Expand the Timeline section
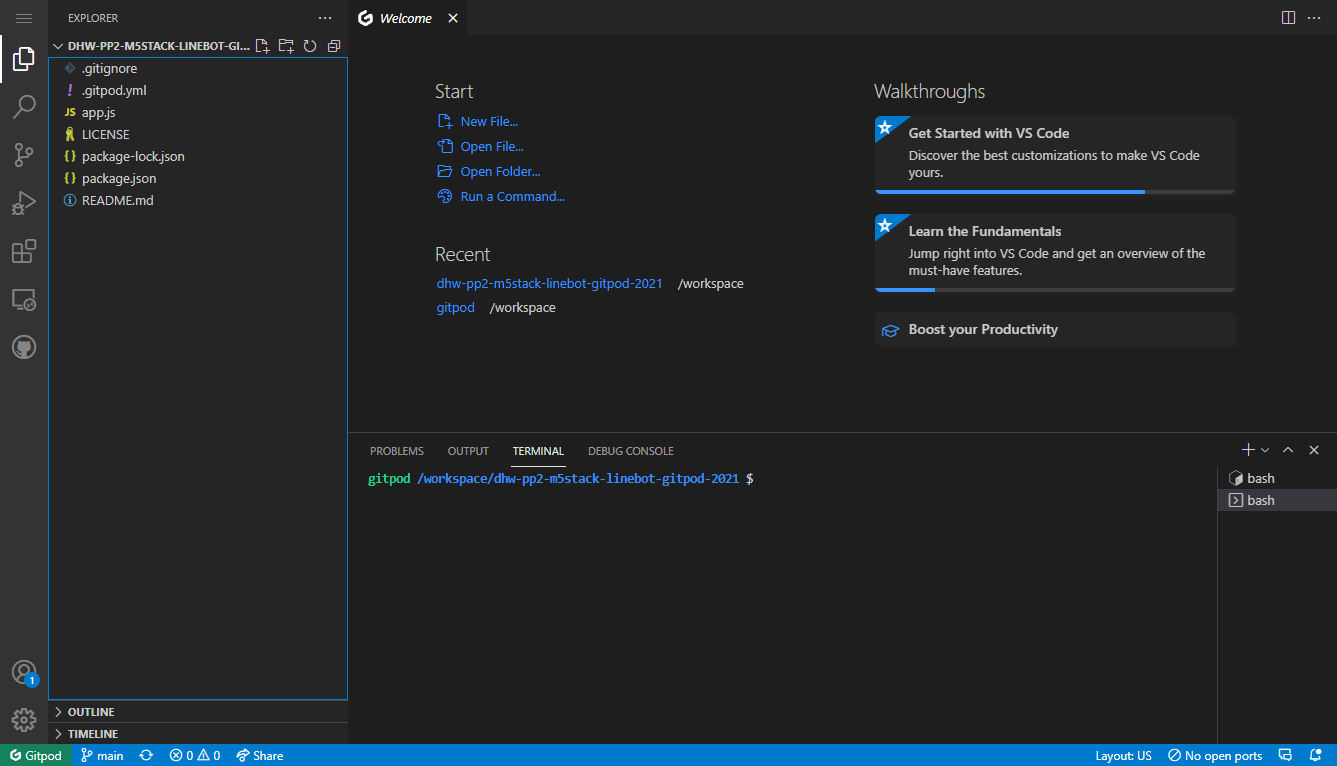1337x766 pixels. 198,734
